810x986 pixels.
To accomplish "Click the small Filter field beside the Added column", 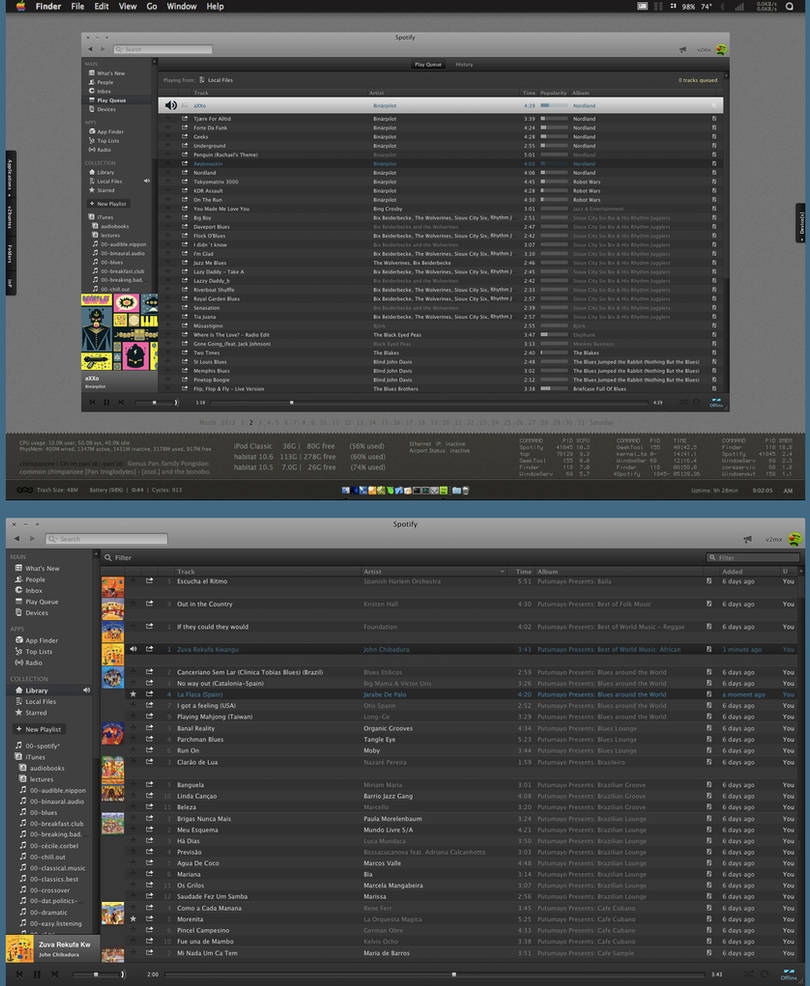I will click(x=753, y=557).
